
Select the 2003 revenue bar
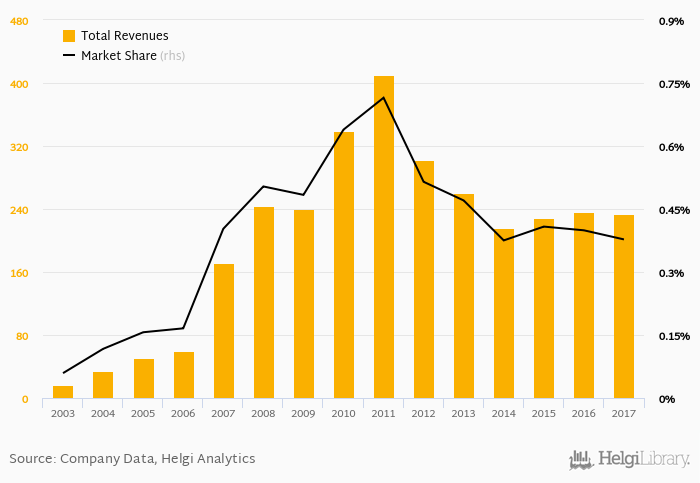pyautogui.click(x=63, y=392)
